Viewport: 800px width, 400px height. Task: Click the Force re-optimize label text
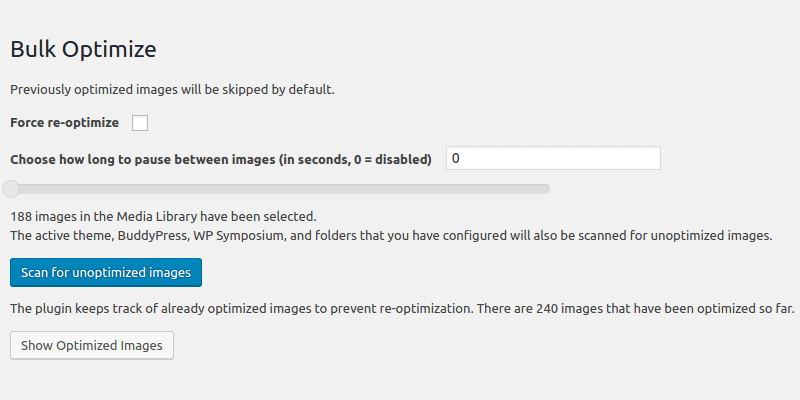(64, 123)
